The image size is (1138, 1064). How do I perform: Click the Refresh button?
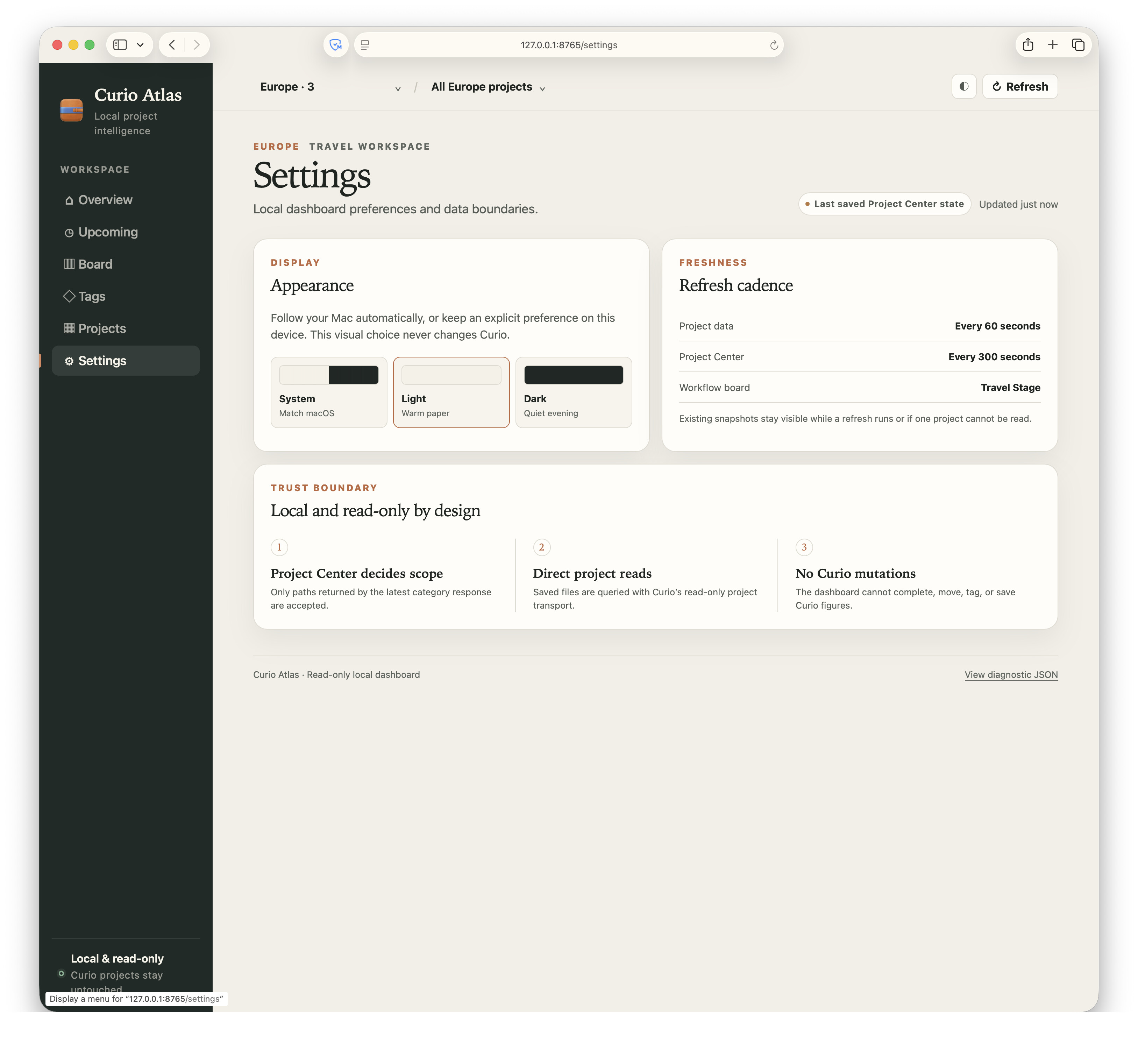1020,86
